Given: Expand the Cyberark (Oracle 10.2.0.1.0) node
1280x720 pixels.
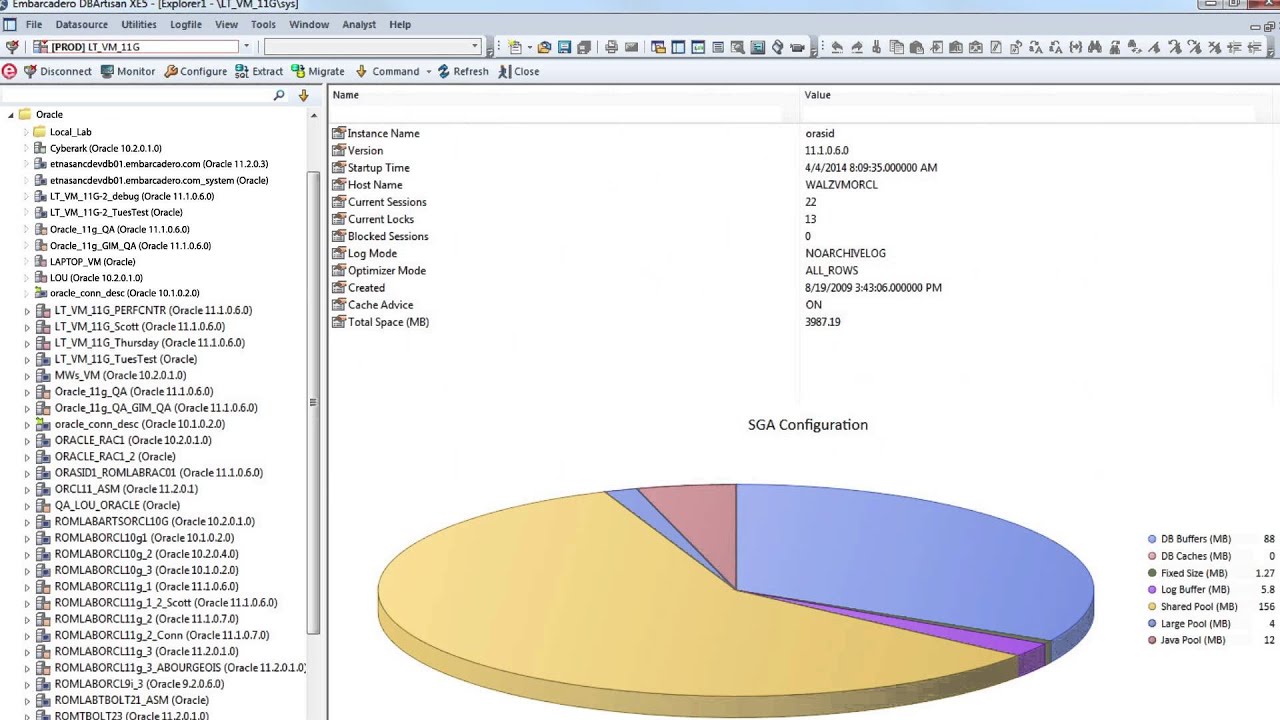Looking at the screenshot, I should 27,148.
